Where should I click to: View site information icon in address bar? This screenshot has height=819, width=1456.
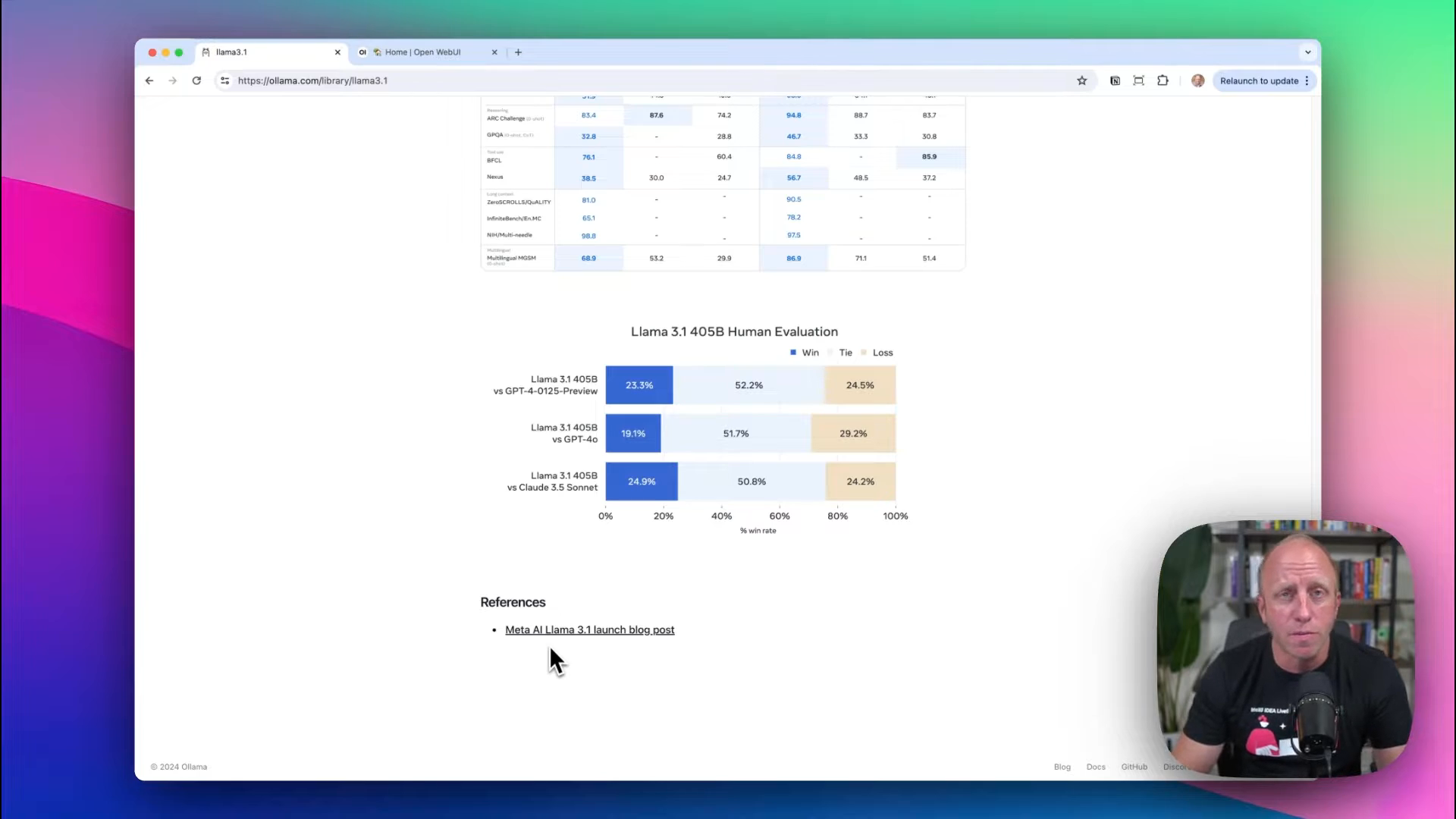click(224, 81)
